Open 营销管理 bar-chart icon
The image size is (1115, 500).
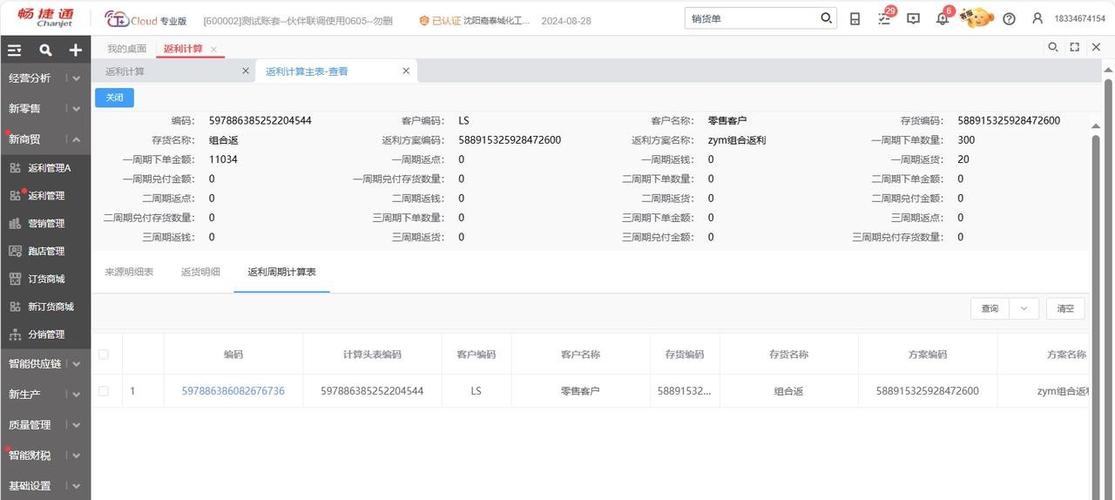point(16,223)
